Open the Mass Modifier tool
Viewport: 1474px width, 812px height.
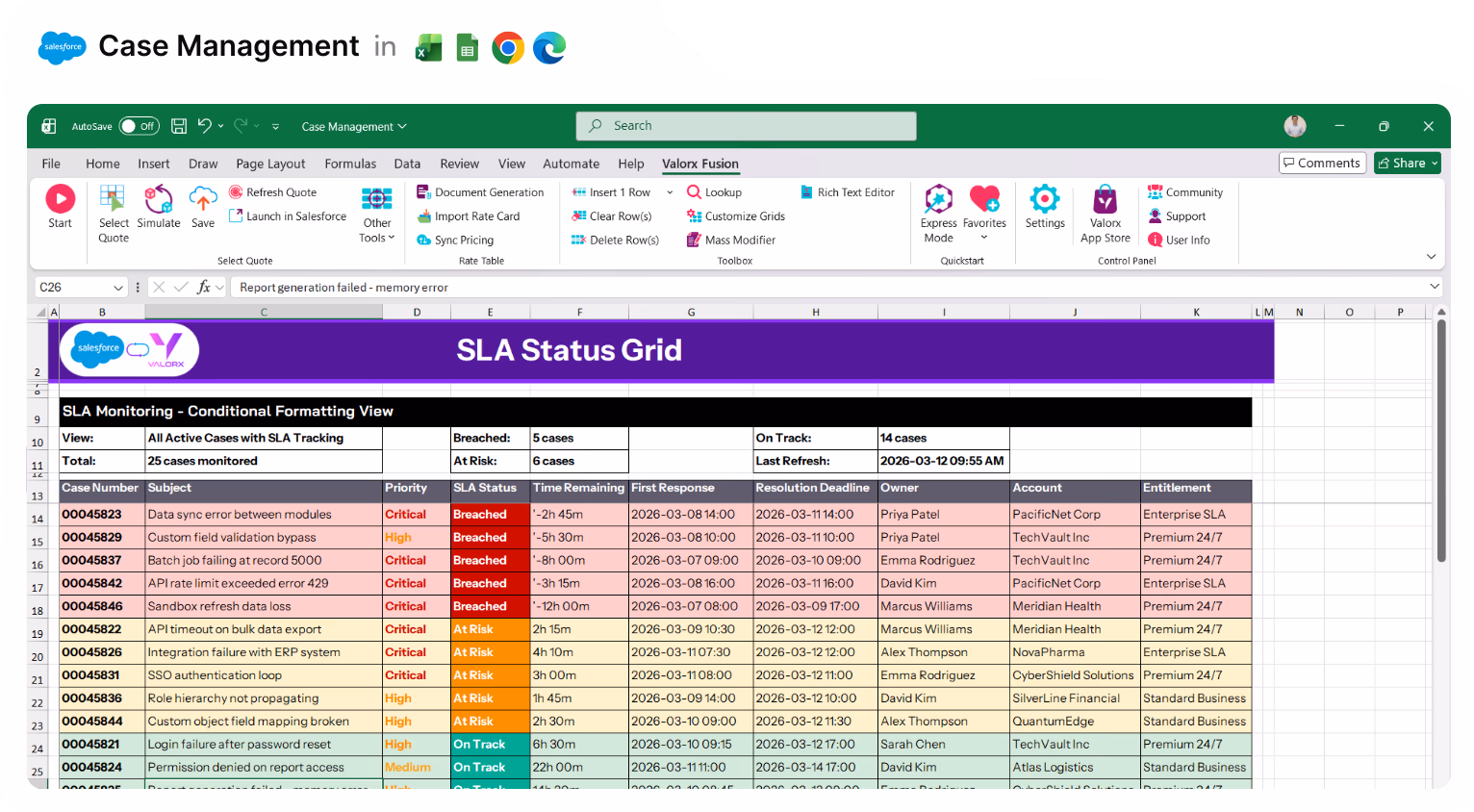(731, 240)
